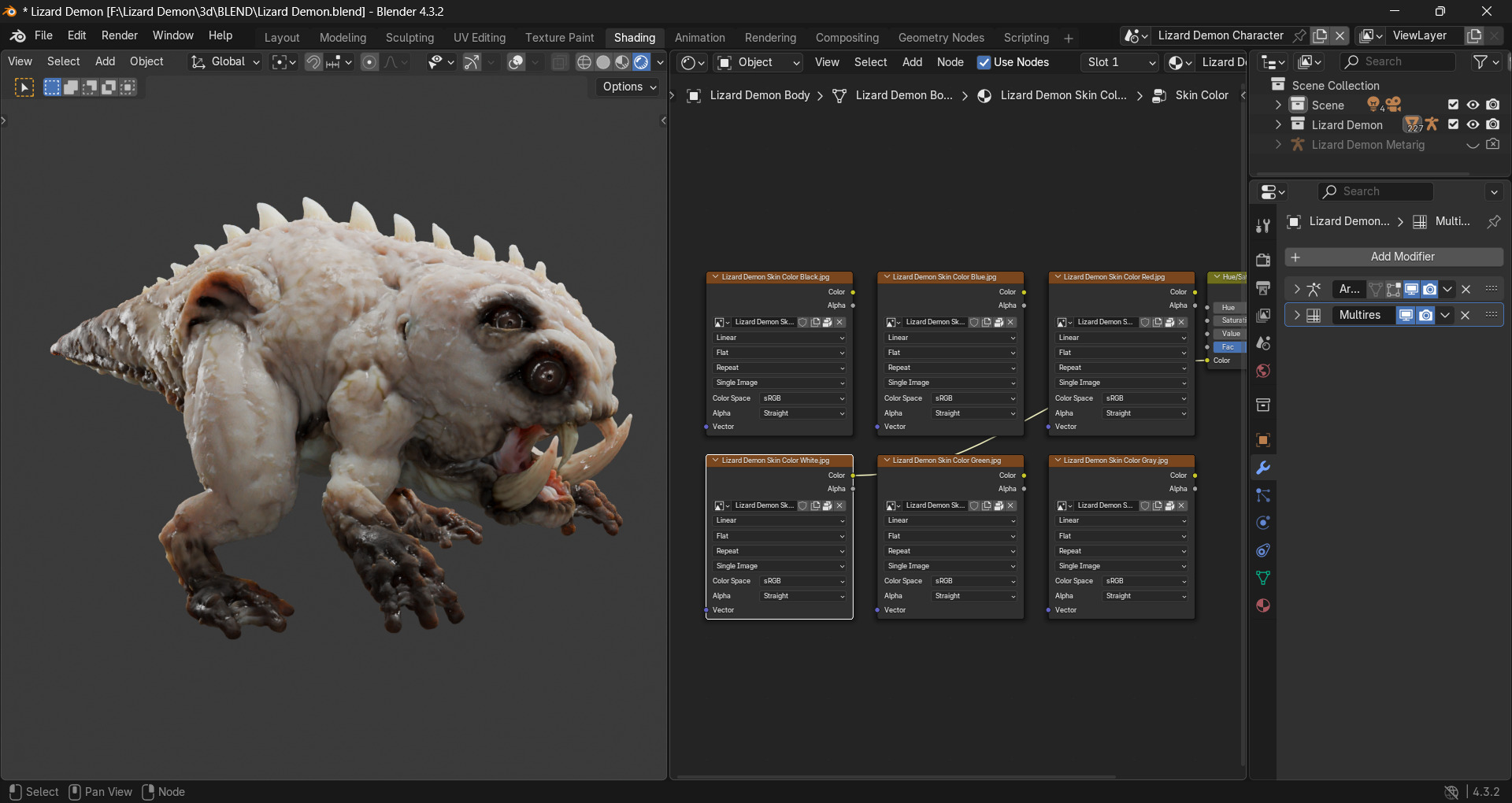
Task: Switch to the Geometry Nodes workspace tab
Action: [941, 38]
